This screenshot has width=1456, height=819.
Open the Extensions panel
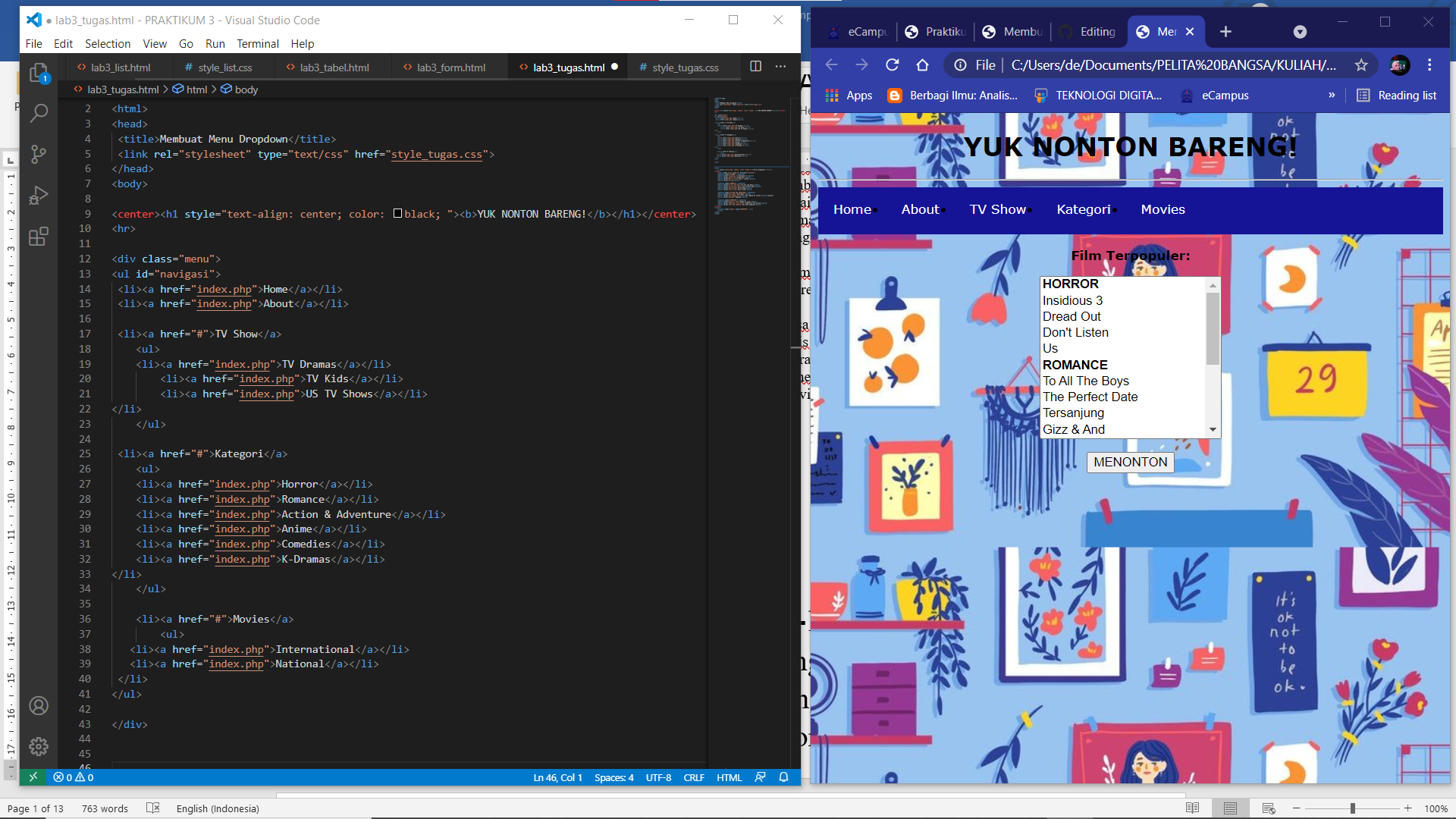38,237
